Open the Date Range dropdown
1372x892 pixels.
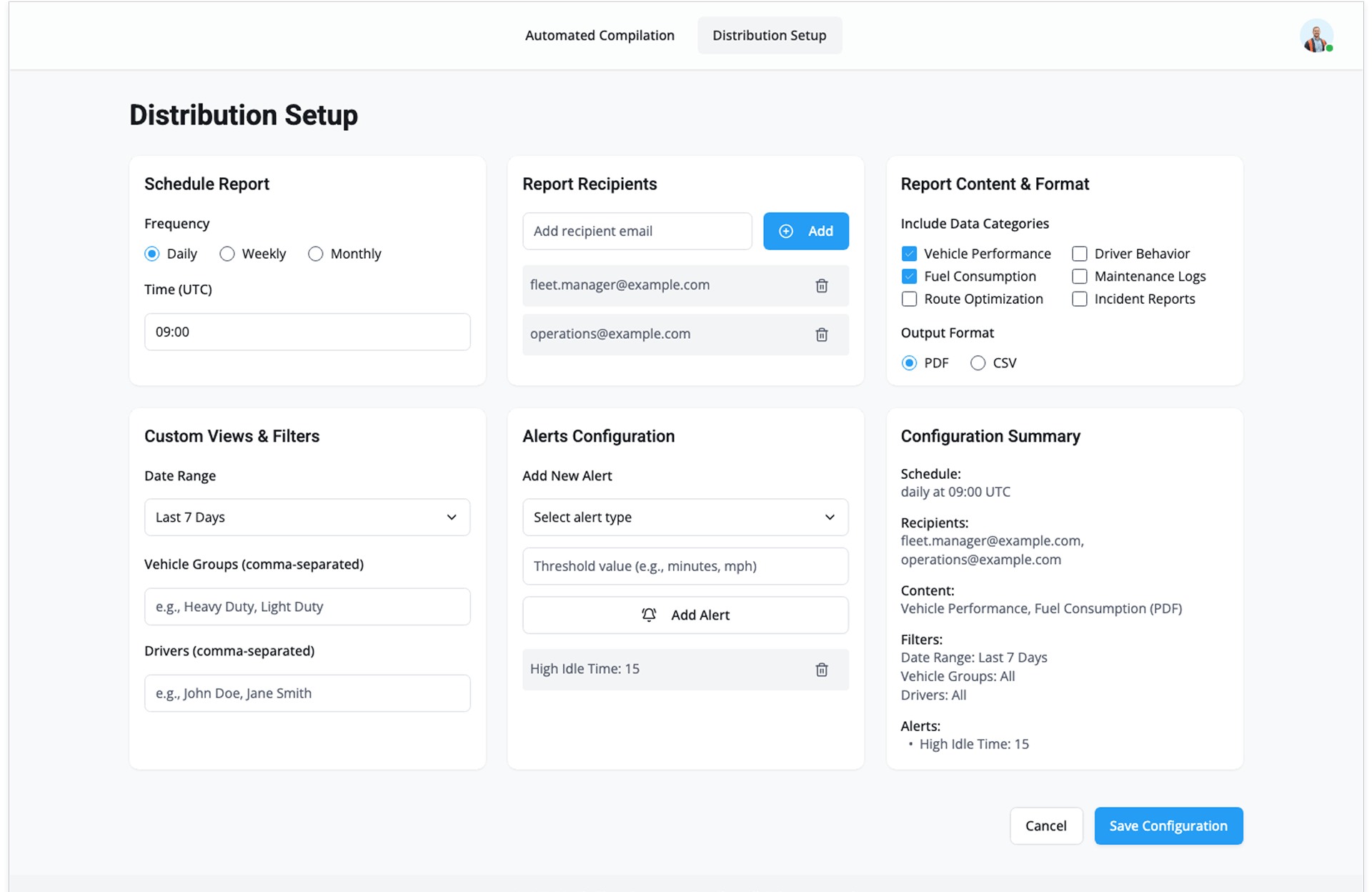[307, 517]
